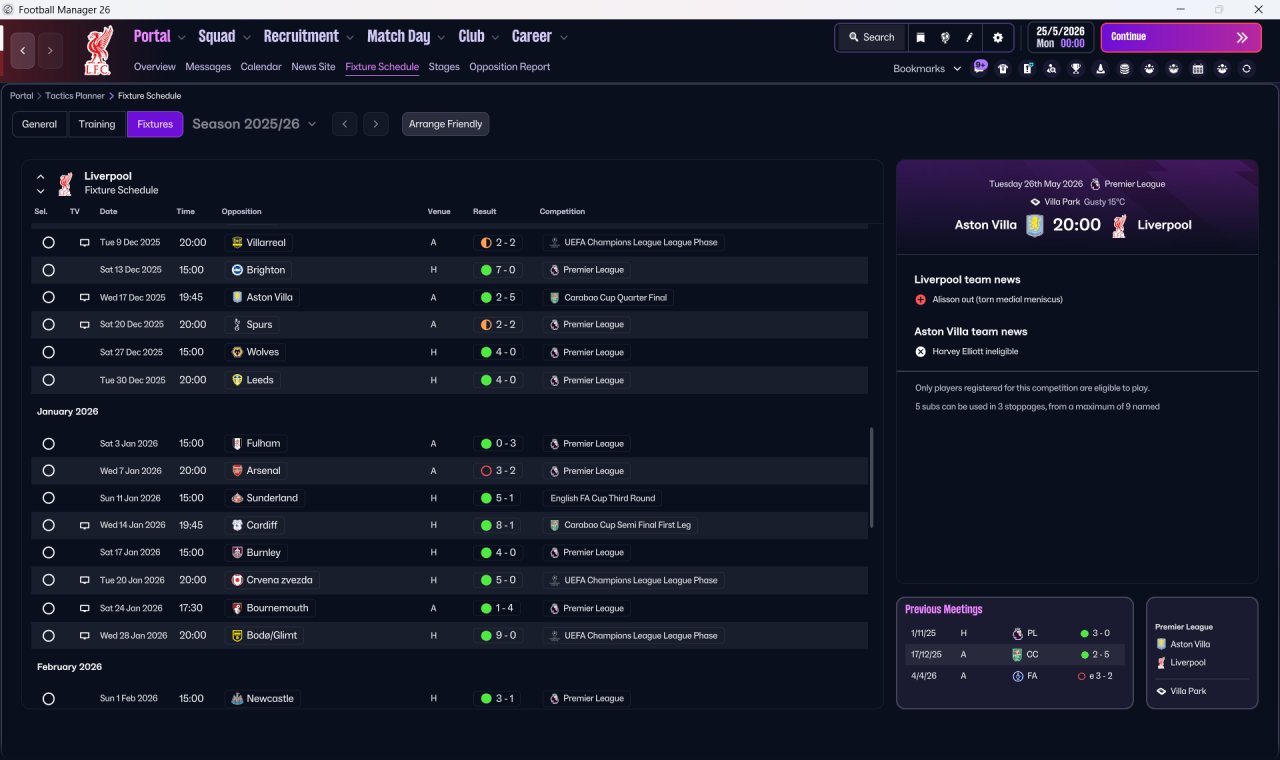Click the Wolves club badge
The width and height of the screenshot is (1280, 760).
pos(237,352)
